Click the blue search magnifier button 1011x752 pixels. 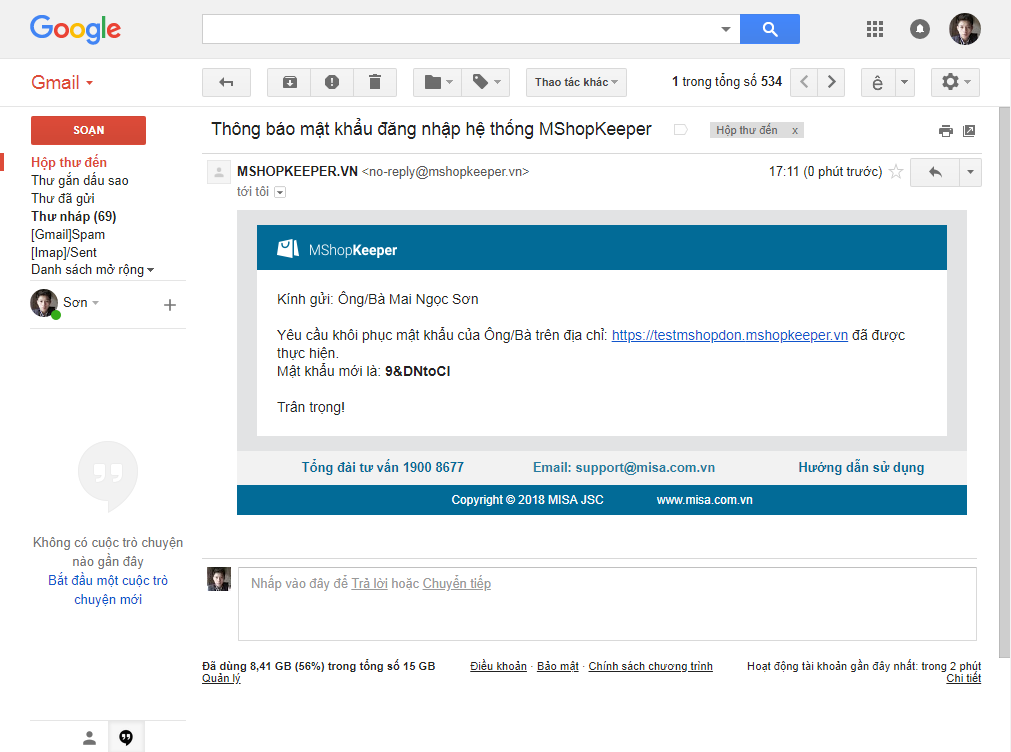tap(769, 29)
